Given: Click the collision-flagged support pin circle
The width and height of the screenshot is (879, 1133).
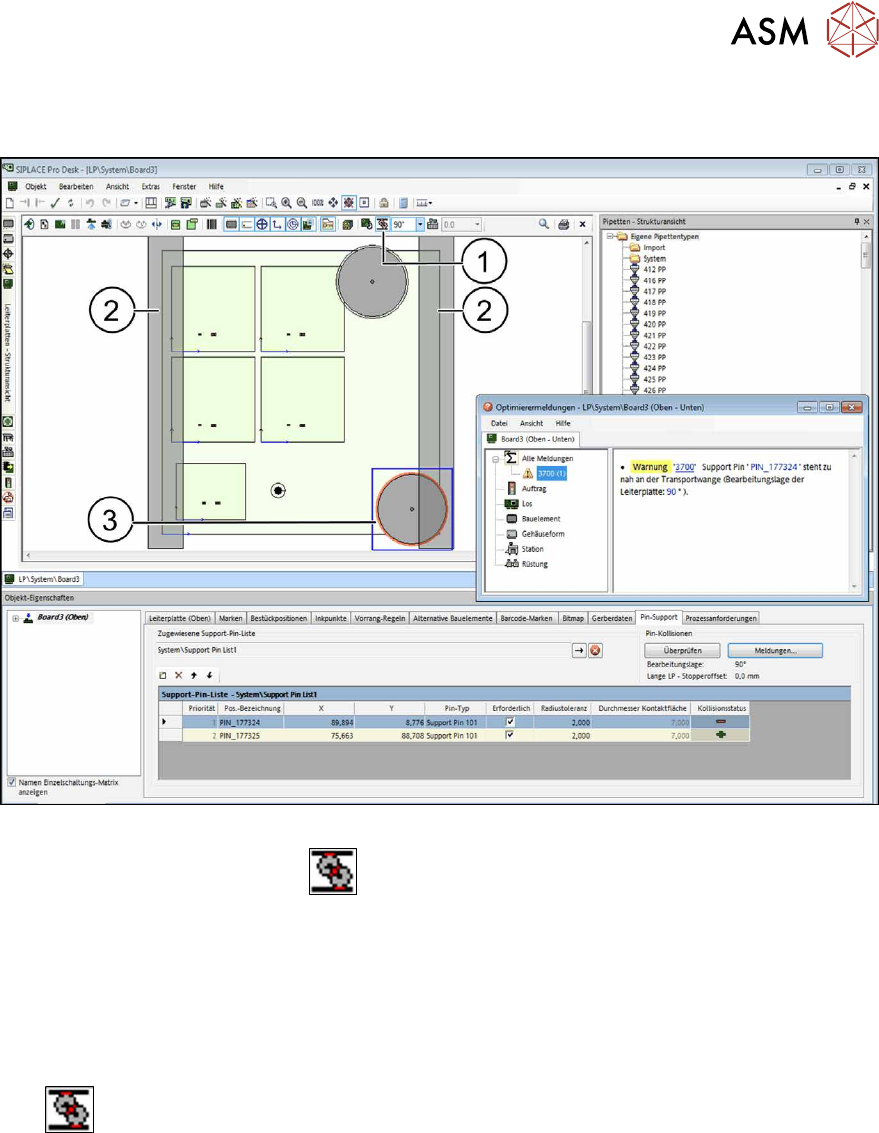Looking at the screenshot, I should coord(412,509).
